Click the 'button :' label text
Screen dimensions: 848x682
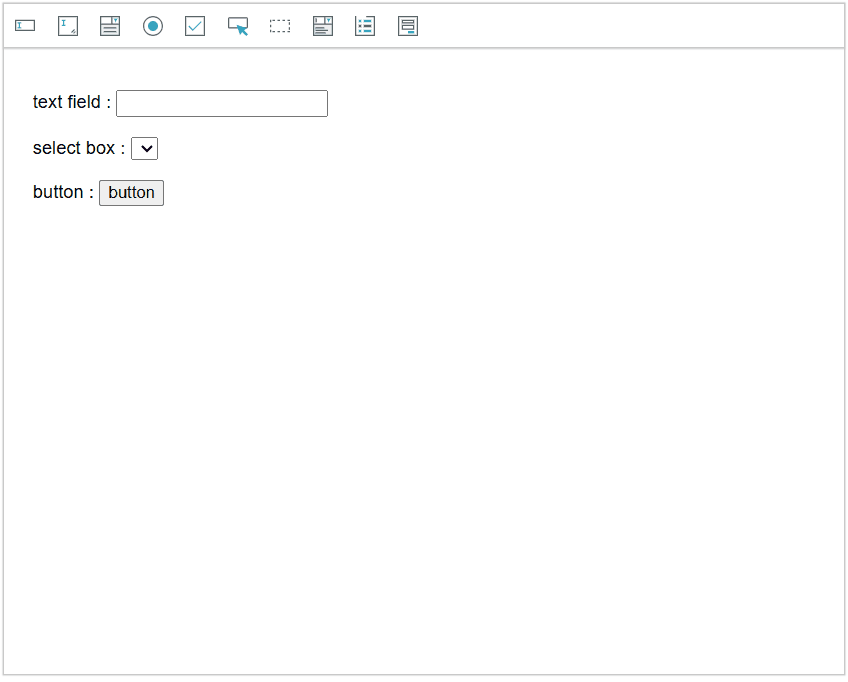(x=63, y=192)
